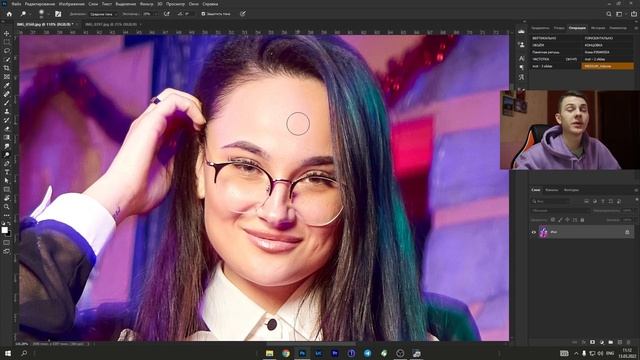The image size is (640, 360).
Task: Click the Home icon in options bar
Action: point(9,14)
